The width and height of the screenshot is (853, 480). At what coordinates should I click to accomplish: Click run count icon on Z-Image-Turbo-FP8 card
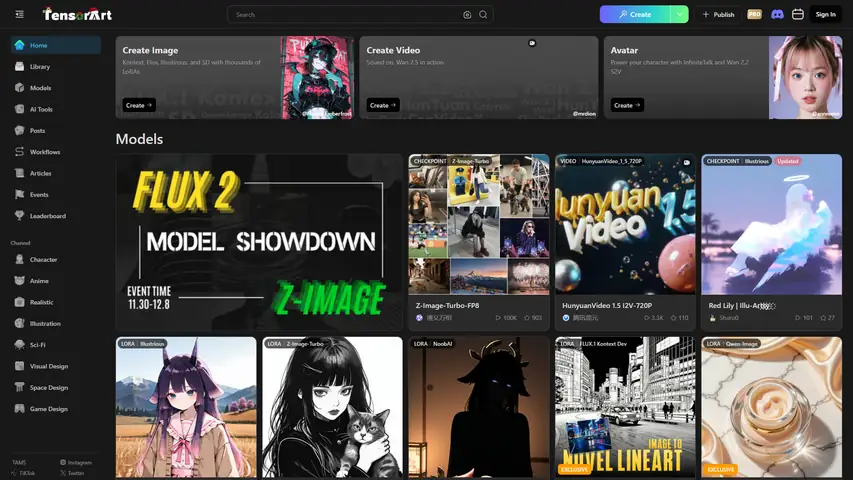[498, 318]
